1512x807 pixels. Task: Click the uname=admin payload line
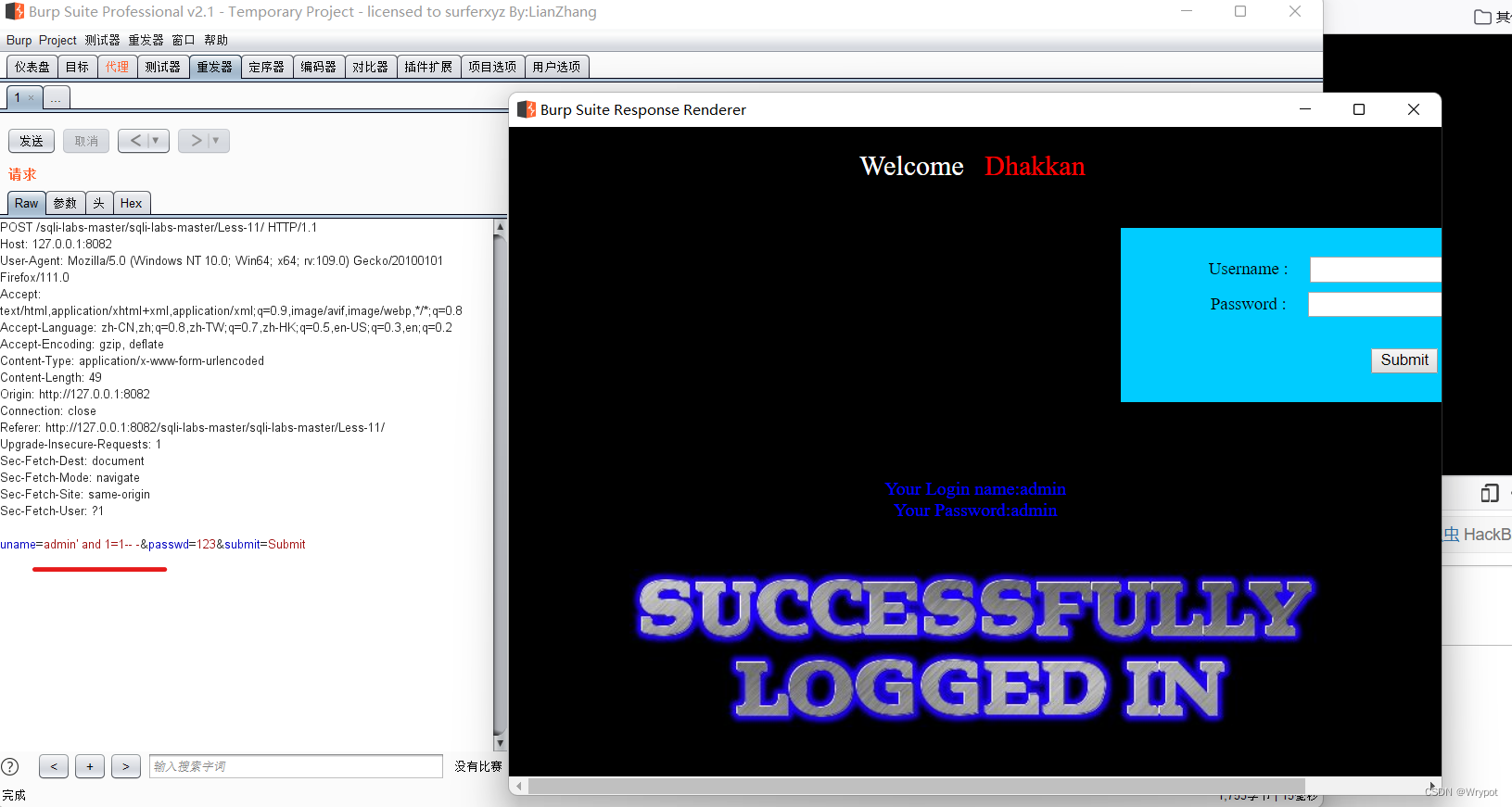click(x=153, y=544)
